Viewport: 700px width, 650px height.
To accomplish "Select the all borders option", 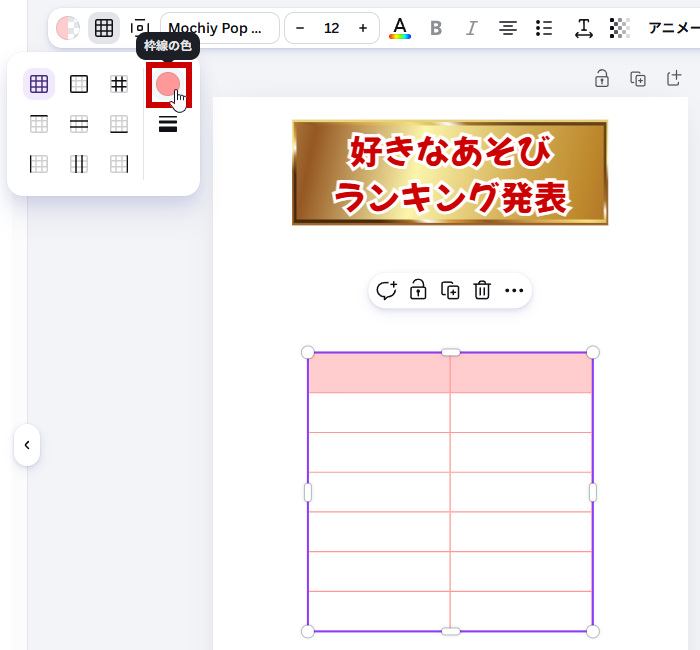I will 39,84.
